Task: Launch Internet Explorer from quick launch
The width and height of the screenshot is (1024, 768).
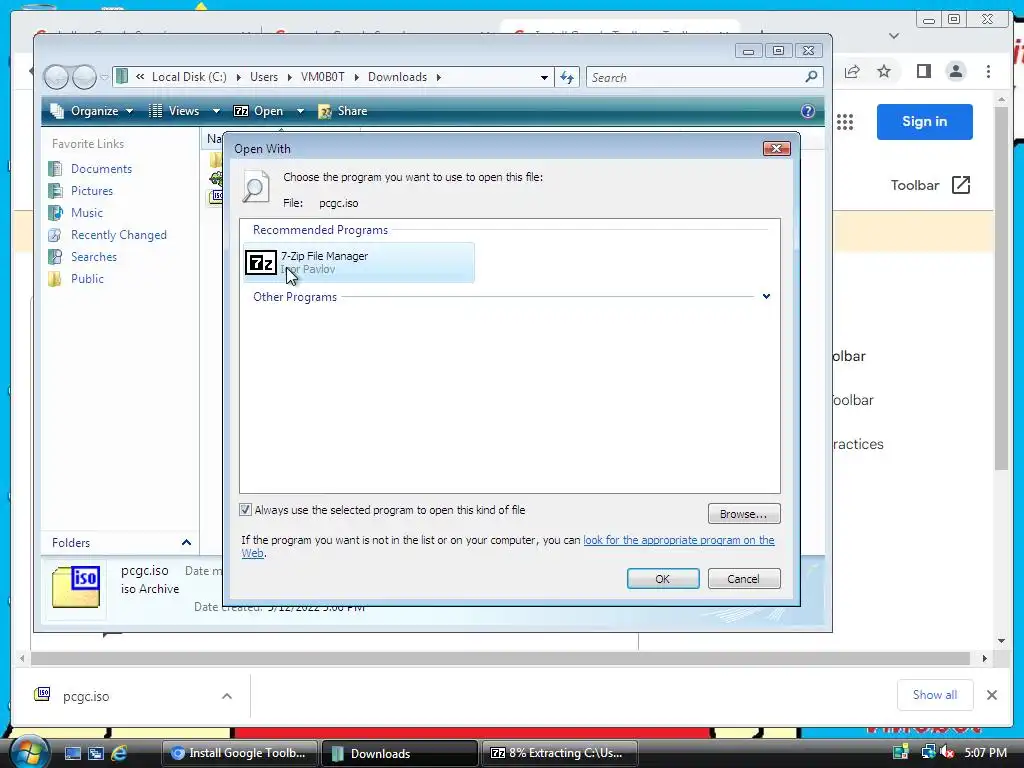Action: [119, 753]
